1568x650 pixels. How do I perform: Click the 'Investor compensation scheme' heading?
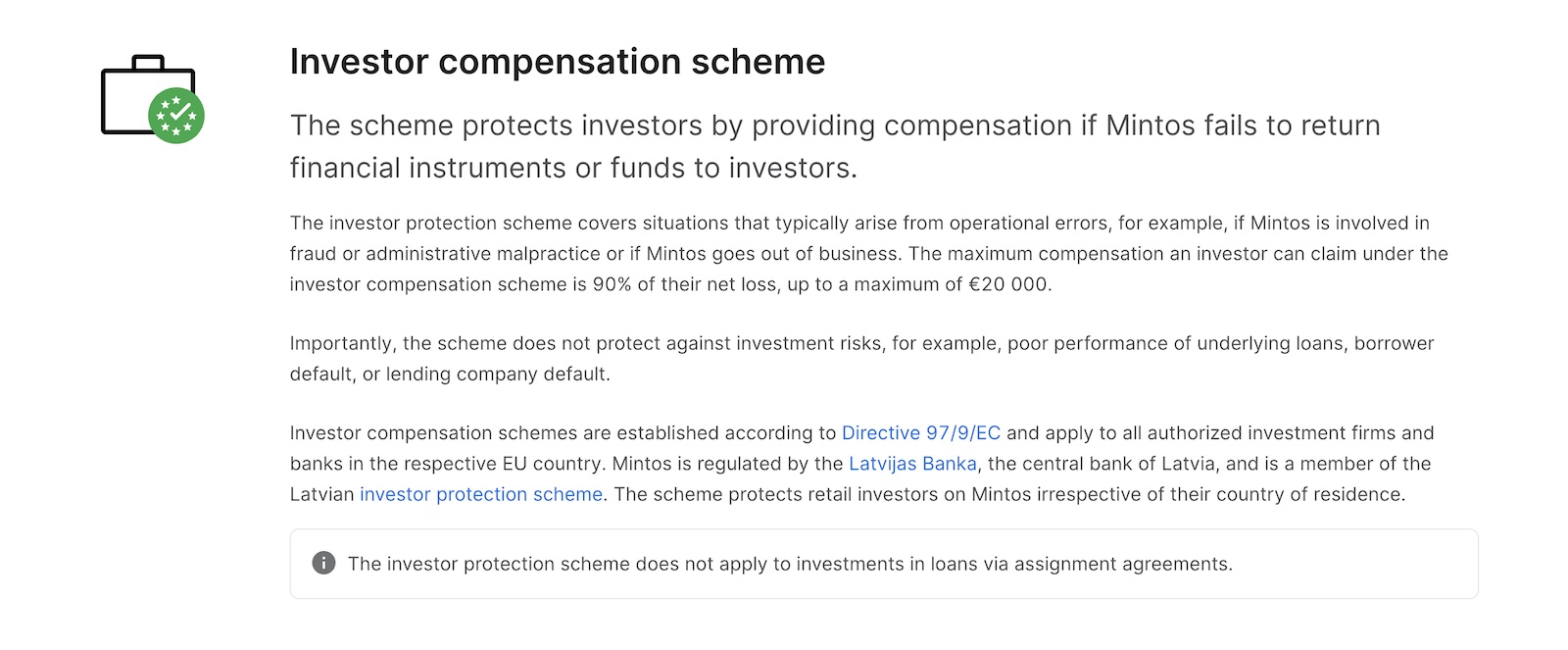tap(557, 62)
